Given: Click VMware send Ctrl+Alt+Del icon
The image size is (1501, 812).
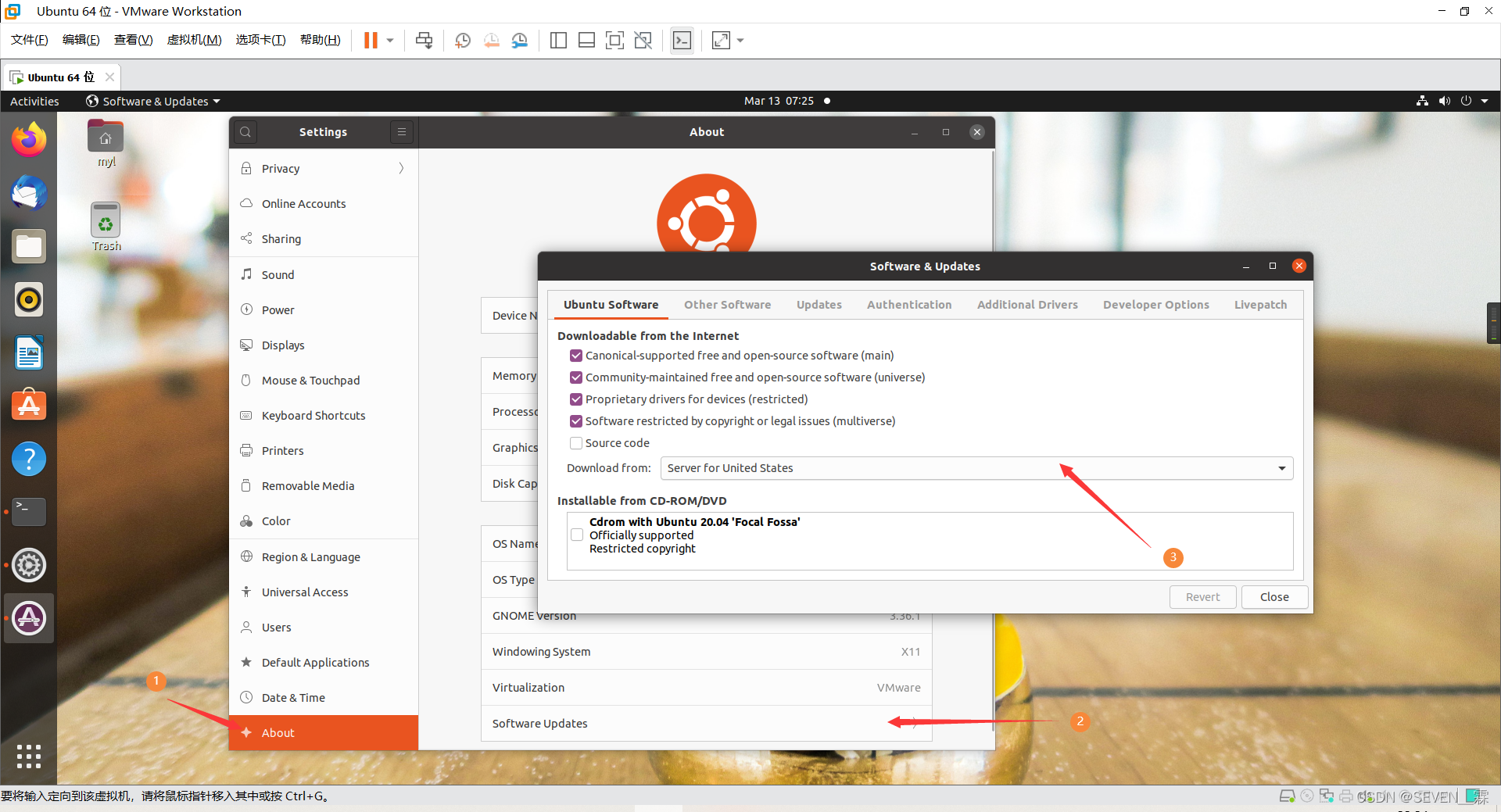Looking at the screenshot, I should tap(425, 41).
